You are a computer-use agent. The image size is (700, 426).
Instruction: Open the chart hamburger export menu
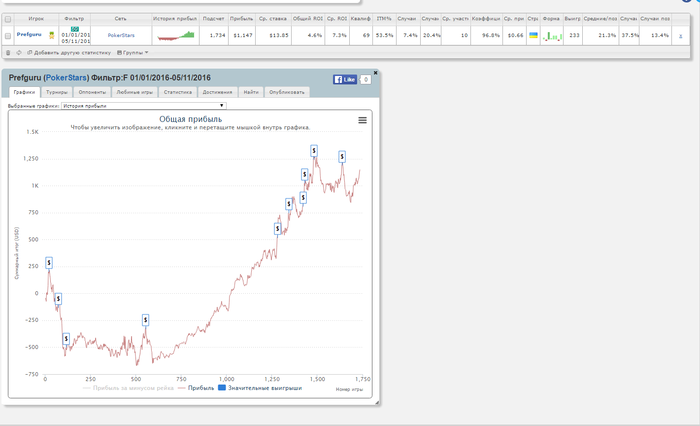click(x=362, y=120)
